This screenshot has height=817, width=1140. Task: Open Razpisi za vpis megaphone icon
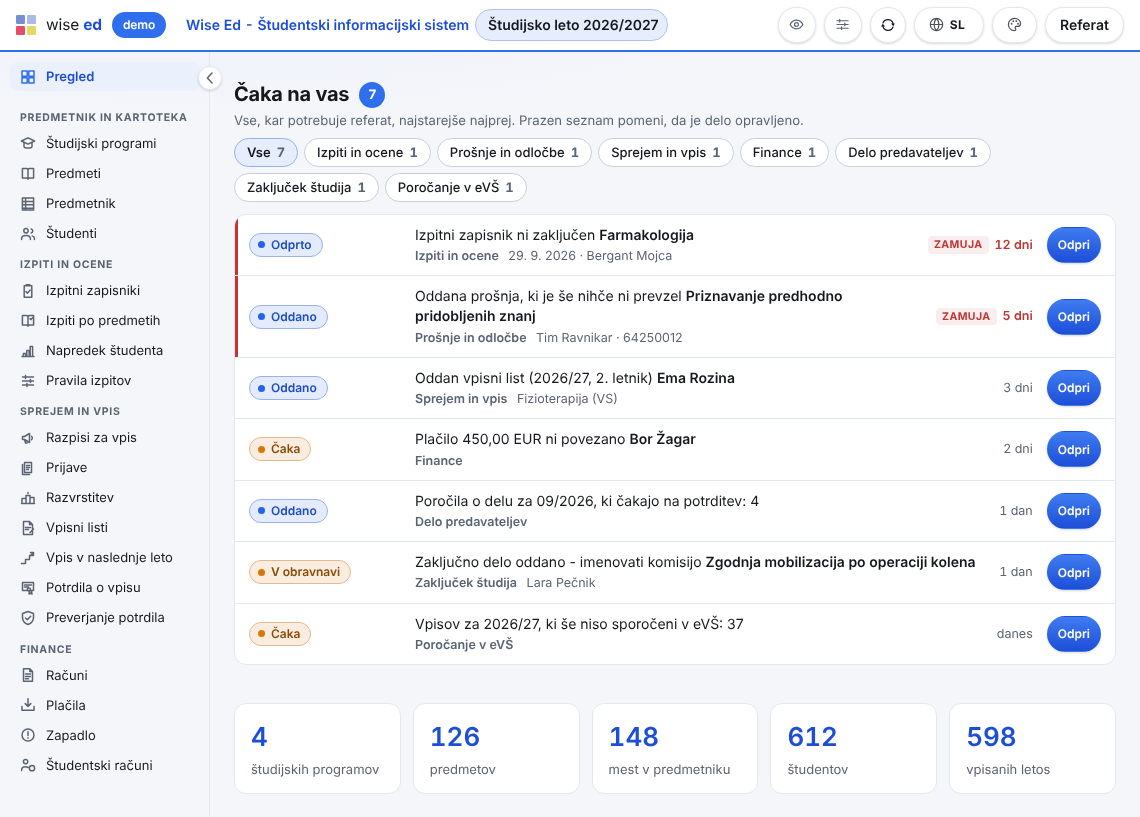click(x=28, y=438)
